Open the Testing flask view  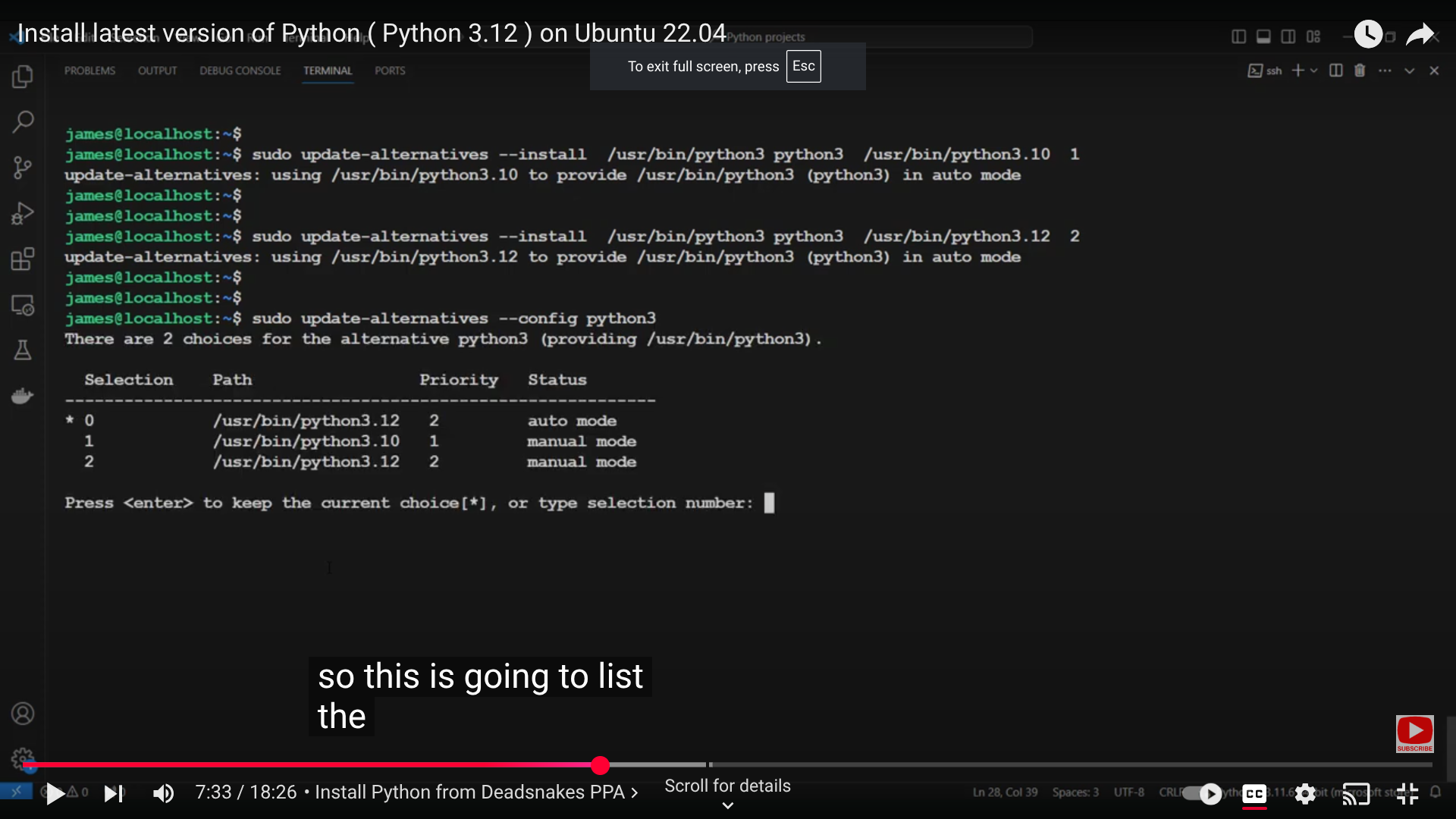coord(23,350)
